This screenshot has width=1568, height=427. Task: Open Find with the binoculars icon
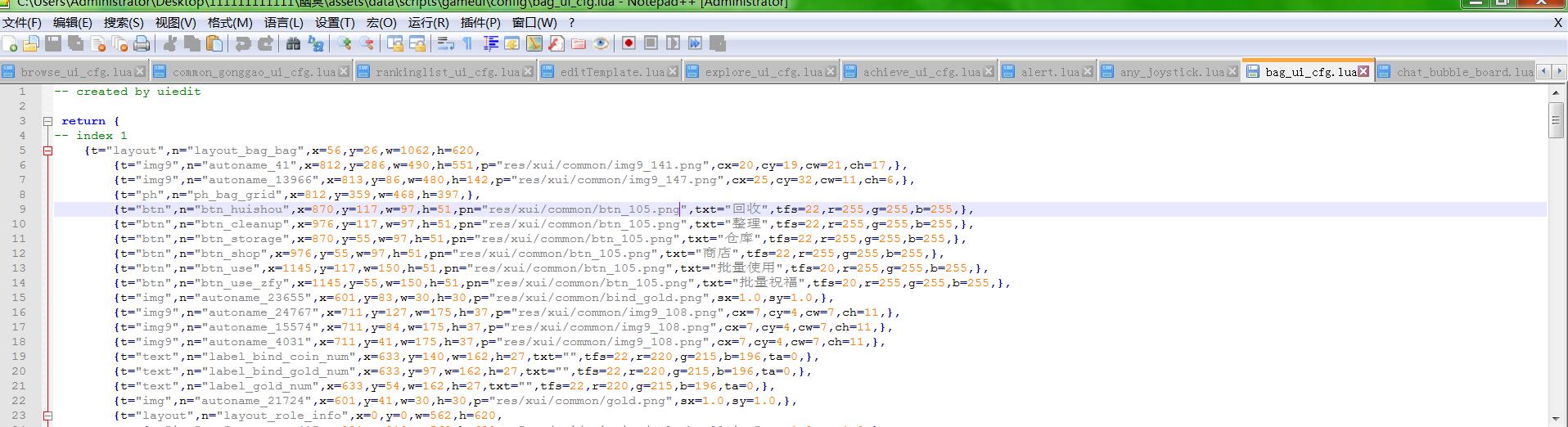293,44
